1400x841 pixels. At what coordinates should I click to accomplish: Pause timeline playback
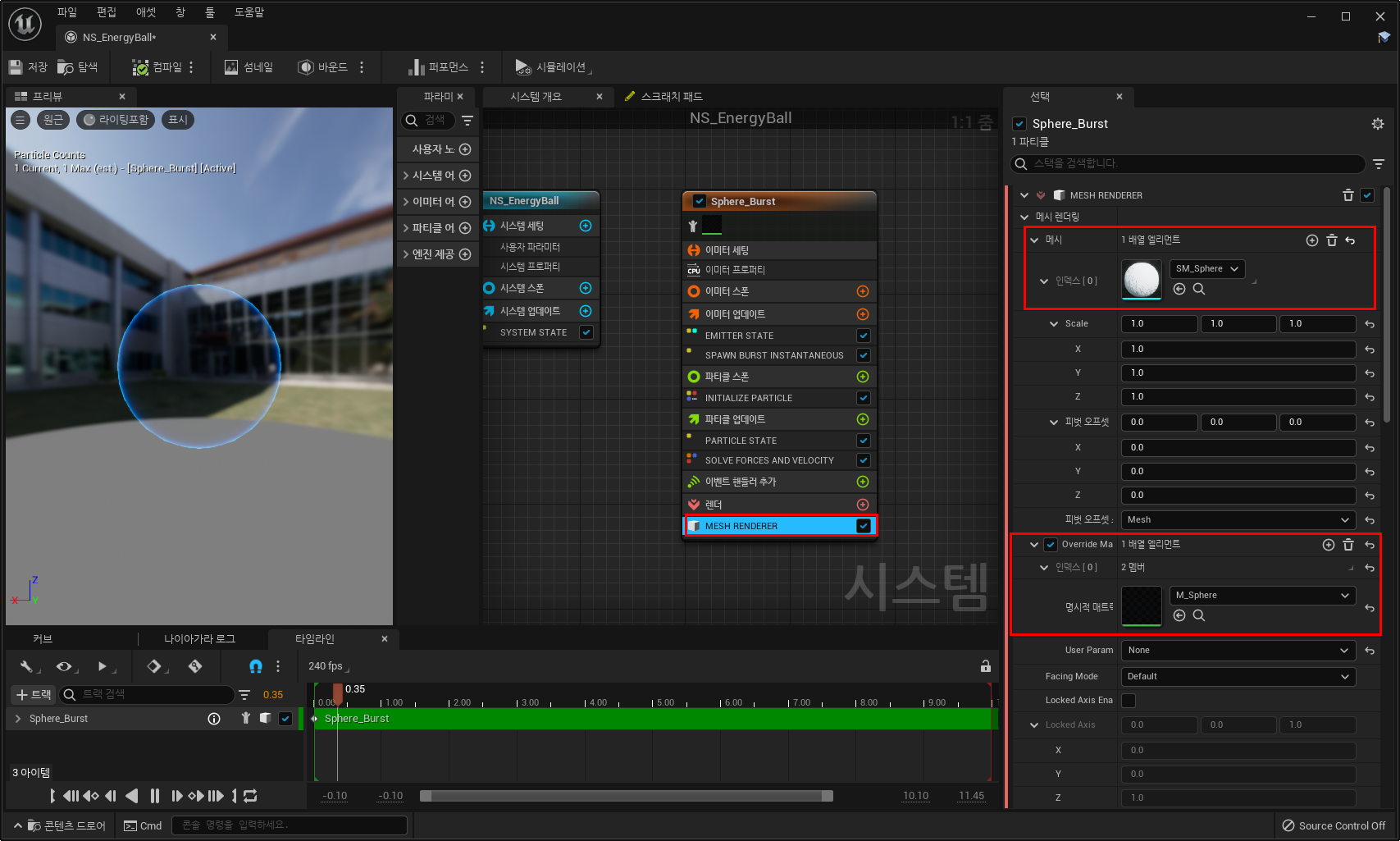coord(155,796)
